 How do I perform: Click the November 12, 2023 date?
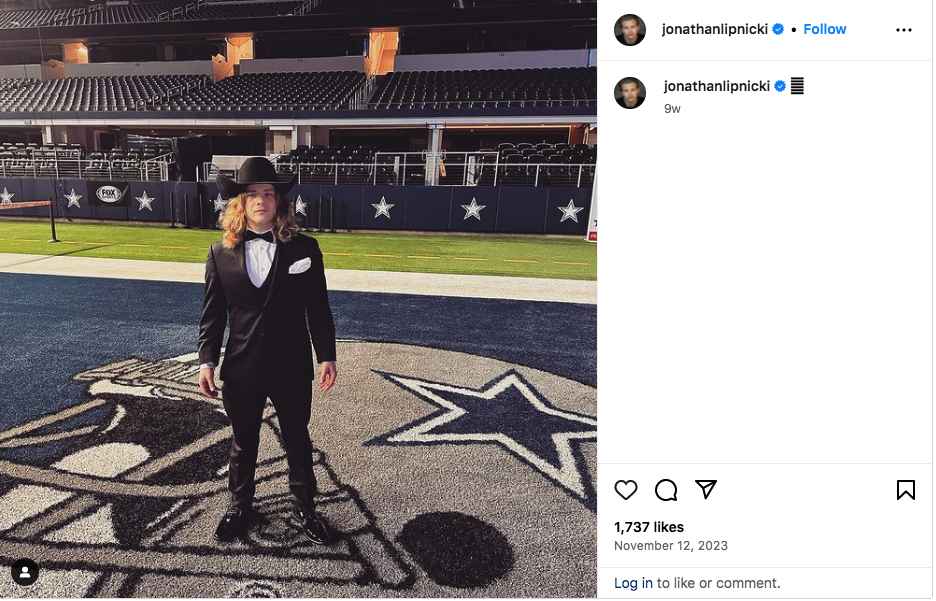[x=671, y=546]
